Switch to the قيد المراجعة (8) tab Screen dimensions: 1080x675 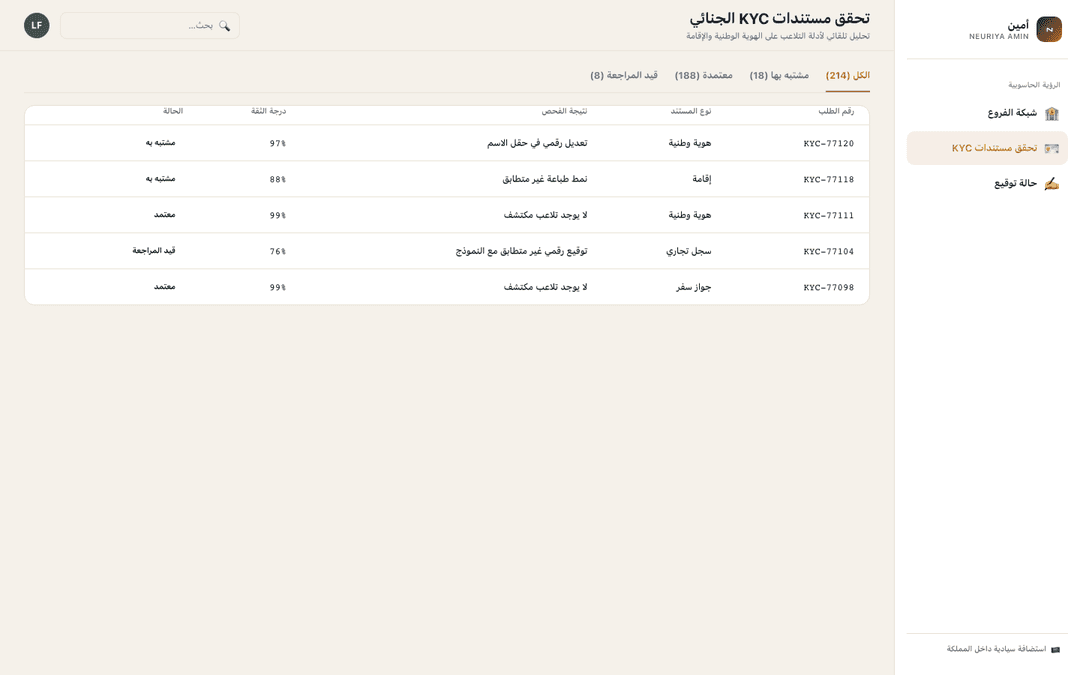624,76
